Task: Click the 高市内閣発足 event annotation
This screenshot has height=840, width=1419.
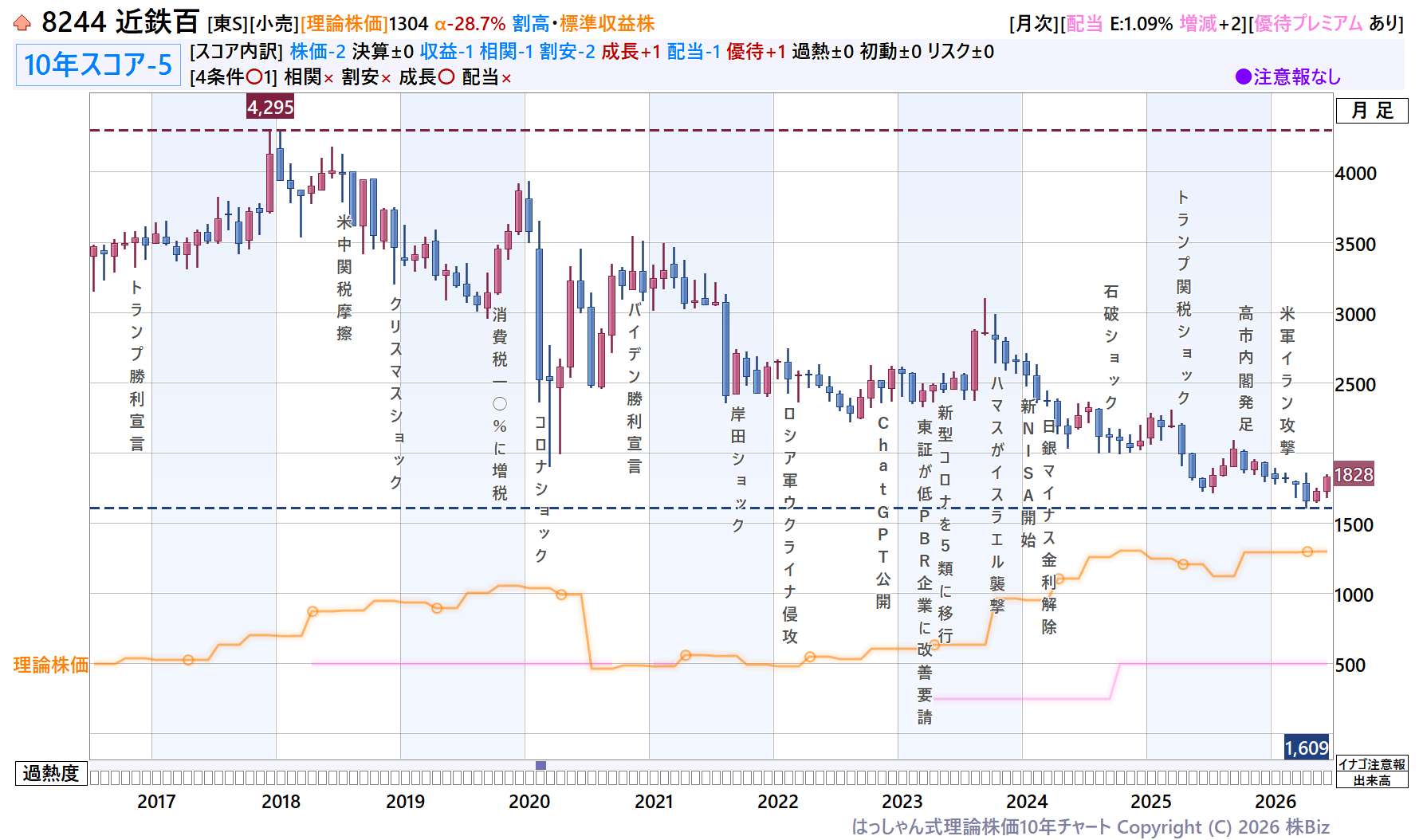Action: tap(1246, 368)
